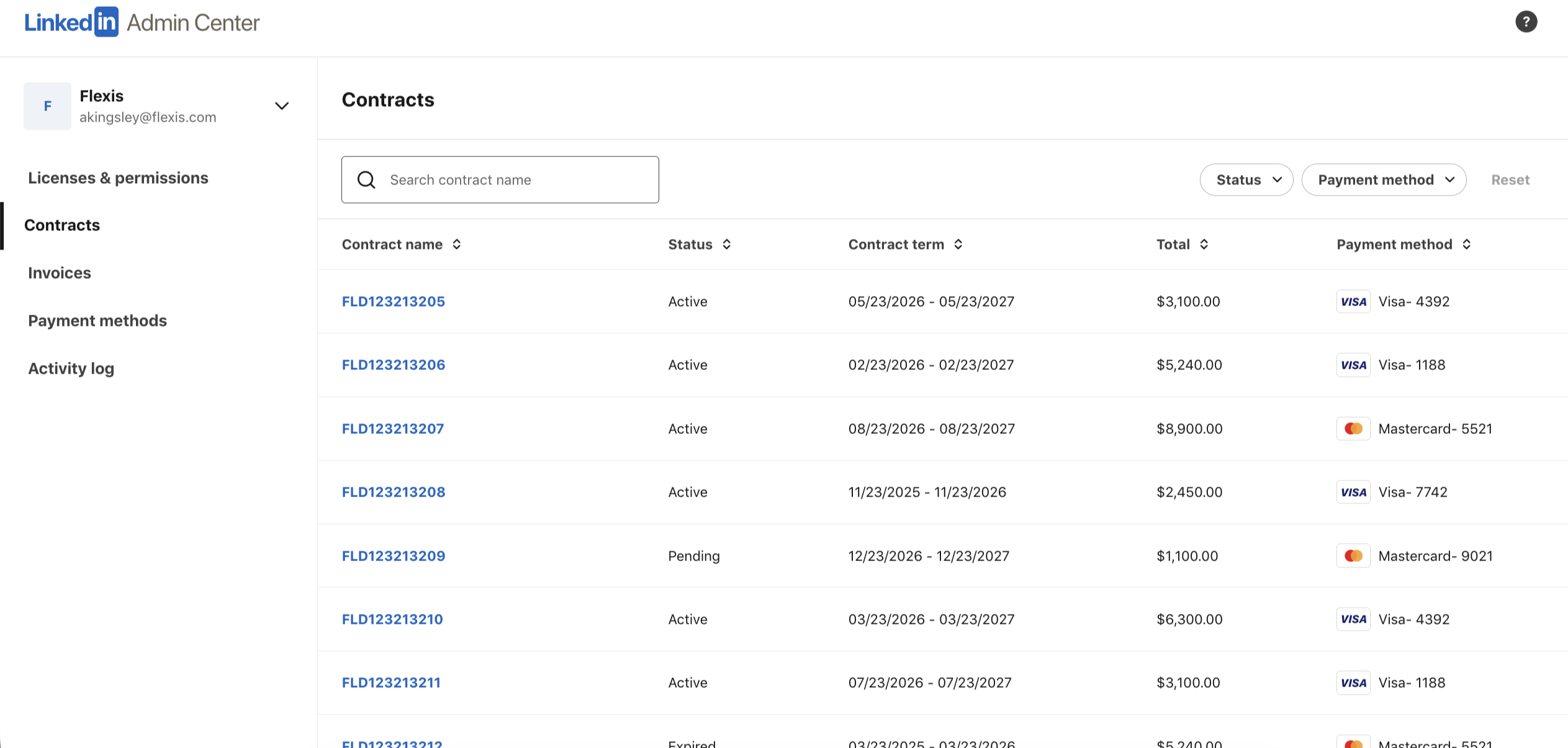Screen dimensions: 1568x748
Task: Click Mastercard icon in FLD123213207 row
Action: 1353,429
